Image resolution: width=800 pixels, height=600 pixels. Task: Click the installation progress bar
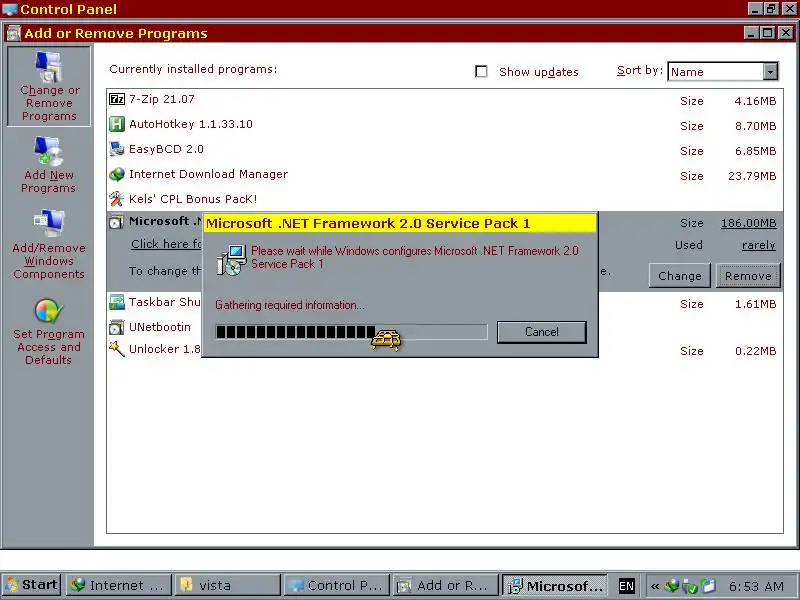[x=351, y=332]
